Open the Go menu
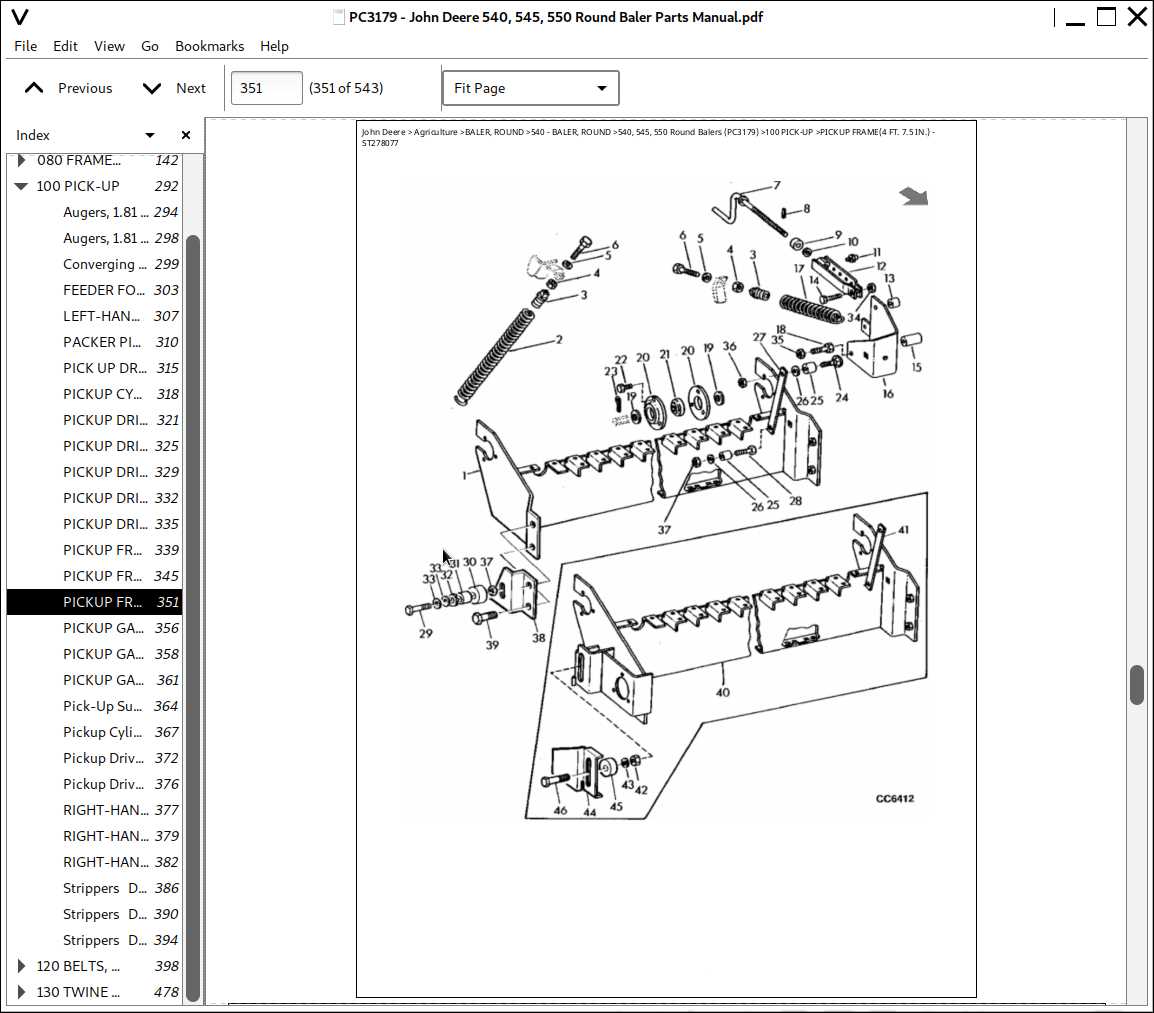This screenshot has height=1013, width=1154. [149, 46]
